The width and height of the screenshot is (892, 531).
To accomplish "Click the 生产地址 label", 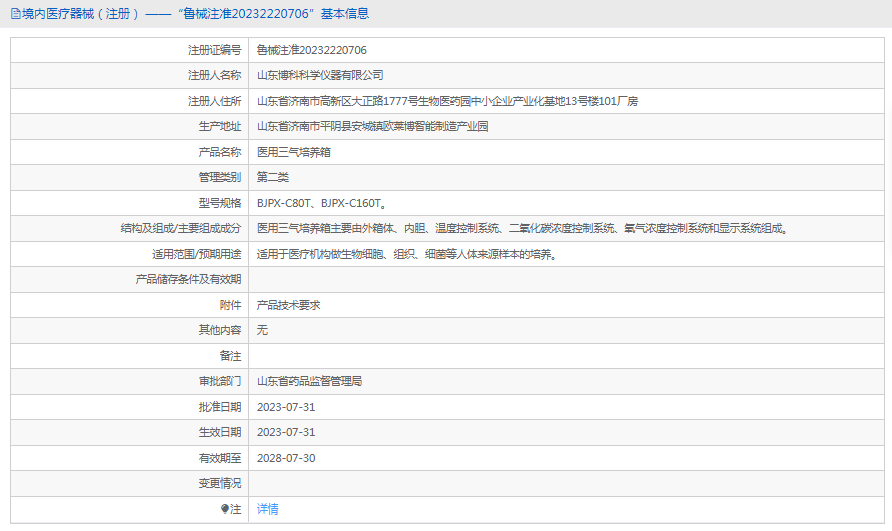I will pyautogui.click(x=220, y=126).
